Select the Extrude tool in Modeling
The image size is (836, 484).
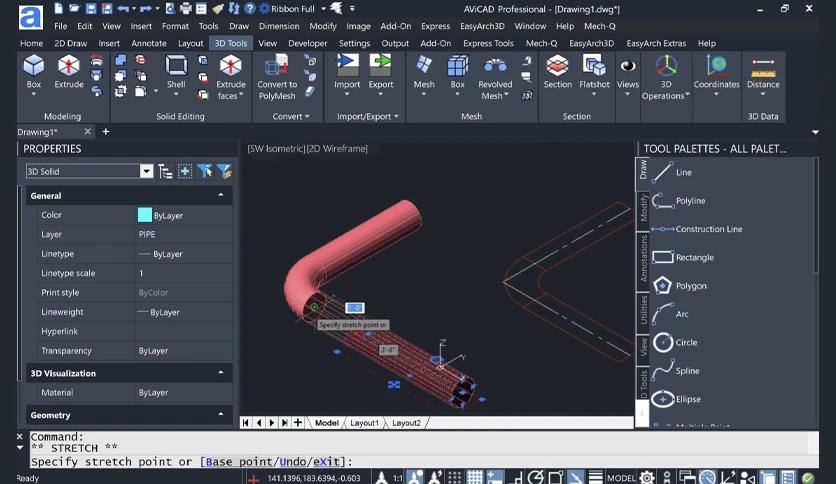point(69,66)
